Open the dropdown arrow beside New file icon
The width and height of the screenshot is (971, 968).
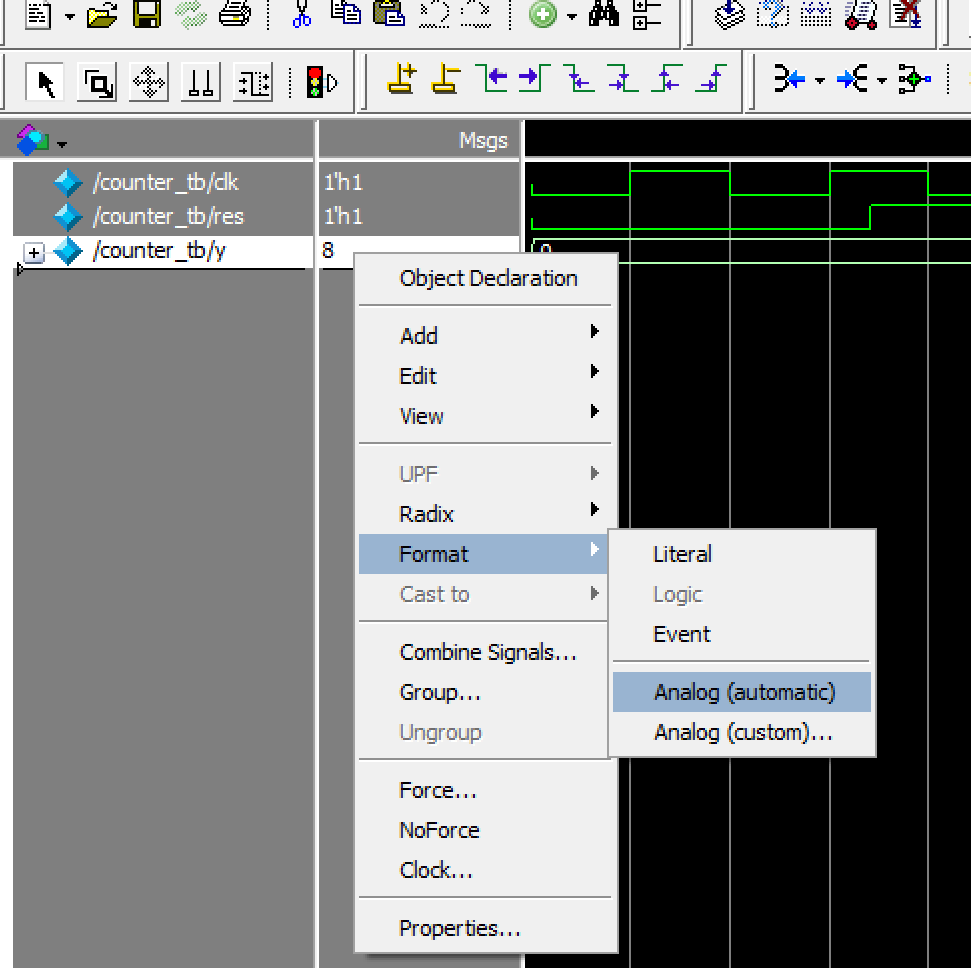click(x=69, y=17)
